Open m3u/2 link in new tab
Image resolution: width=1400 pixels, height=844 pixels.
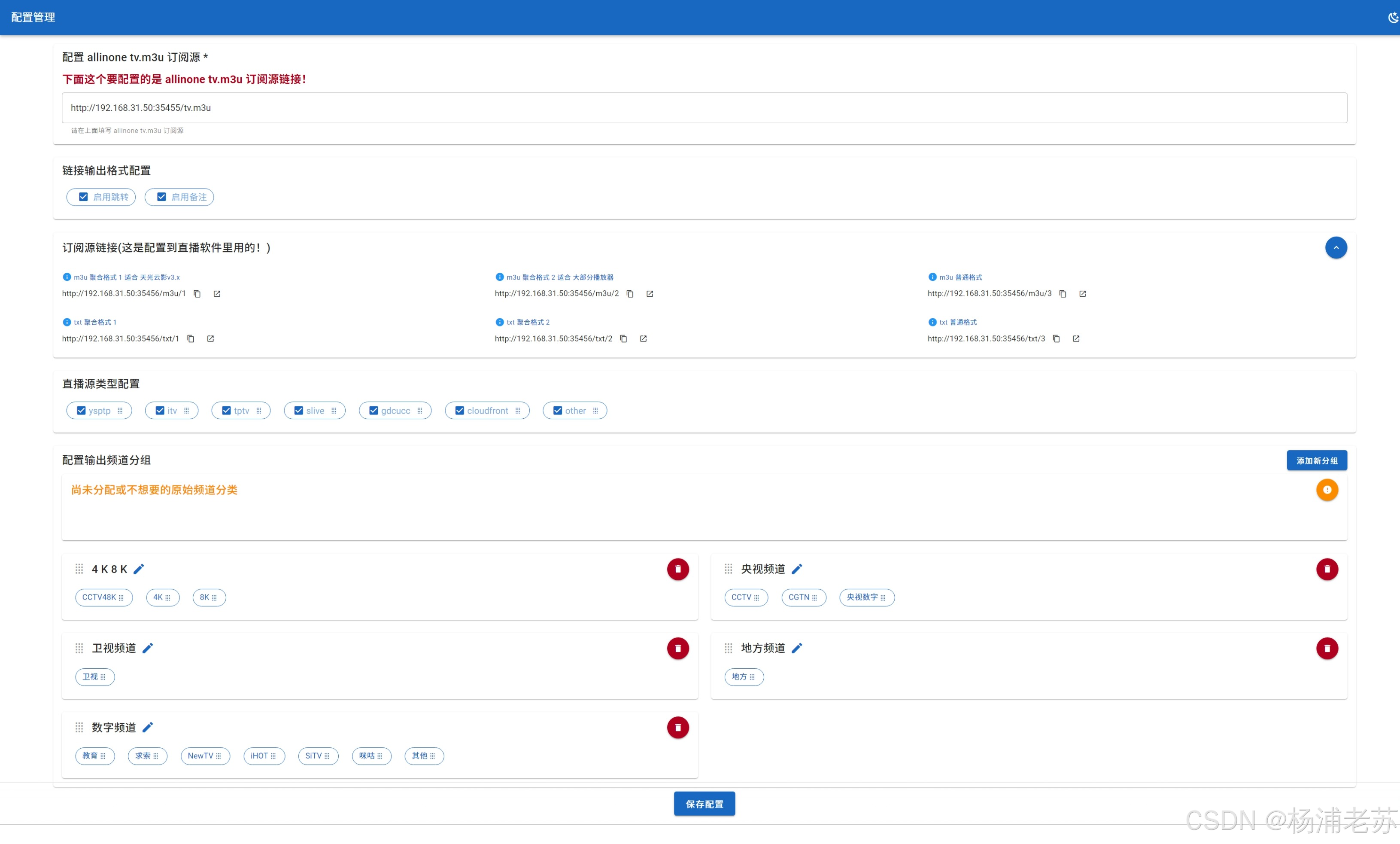650,294
